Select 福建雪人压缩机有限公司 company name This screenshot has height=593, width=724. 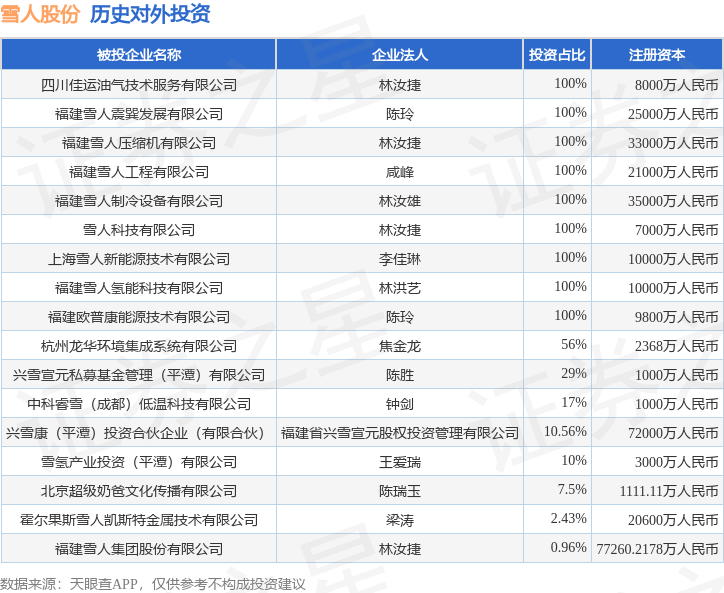[x=139, y=143]
